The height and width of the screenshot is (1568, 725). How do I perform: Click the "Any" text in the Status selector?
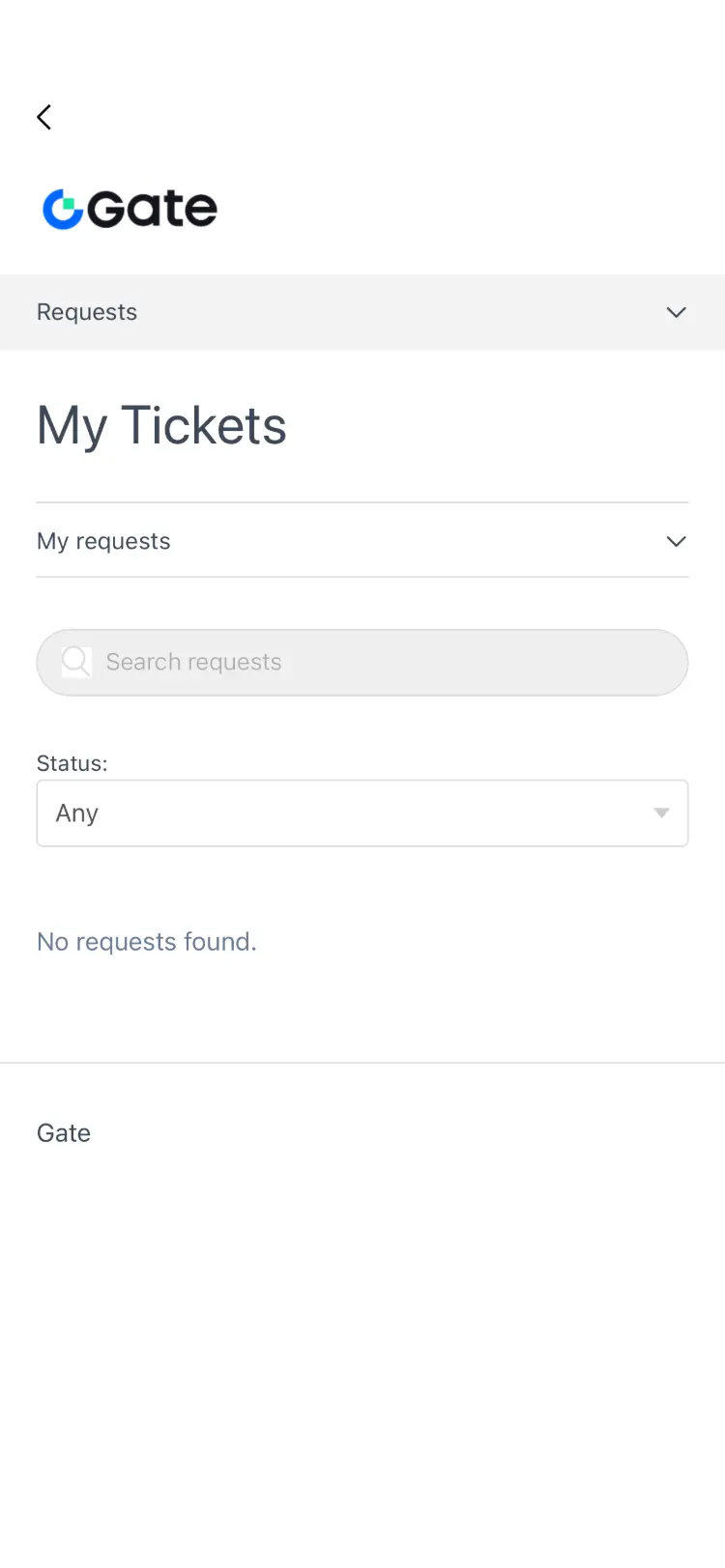tap(77, 813)
